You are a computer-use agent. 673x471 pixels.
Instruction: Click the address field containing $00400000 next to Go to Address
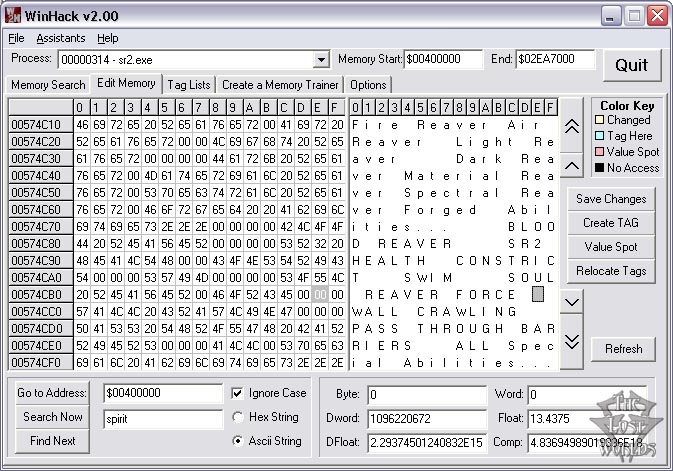point(163,393)
